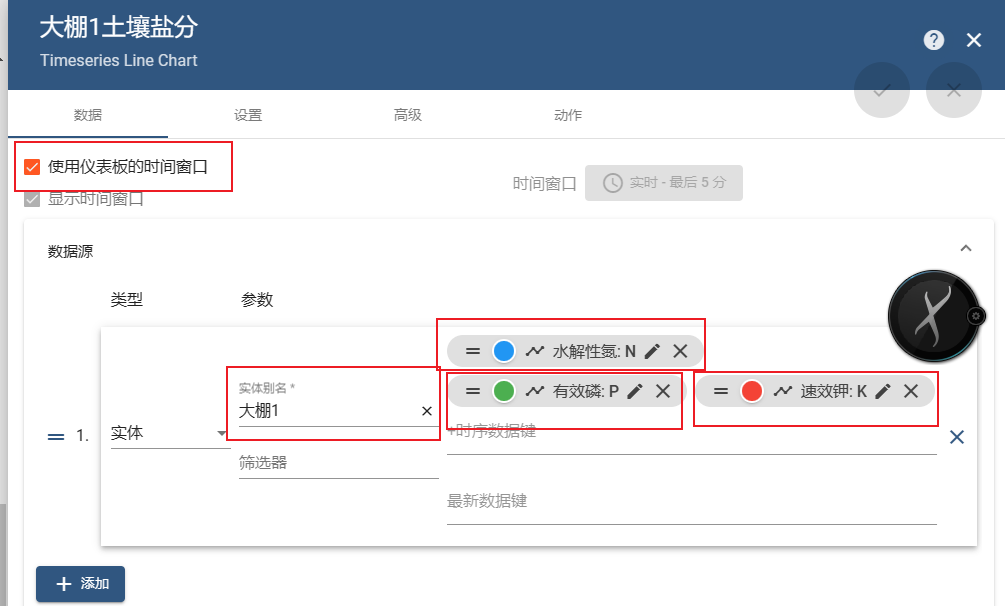Open the 高级 tab
This screenshot has width=1005, height=606.
408,115
